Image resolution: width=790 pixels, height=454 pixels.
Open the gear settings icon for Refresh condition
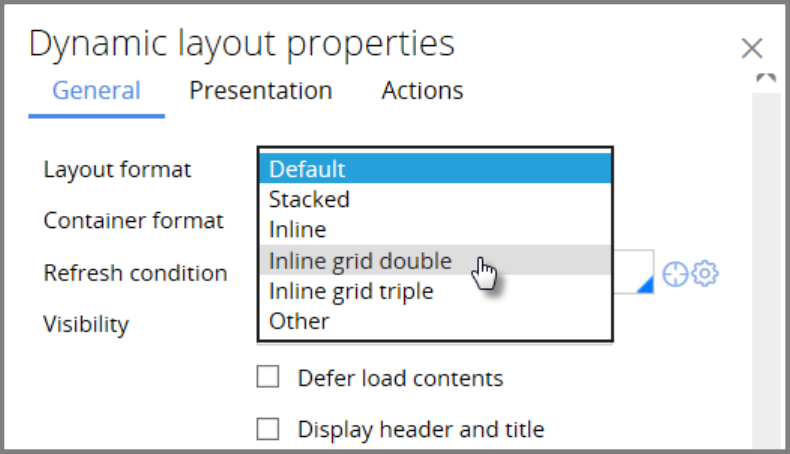pos(706,273)
